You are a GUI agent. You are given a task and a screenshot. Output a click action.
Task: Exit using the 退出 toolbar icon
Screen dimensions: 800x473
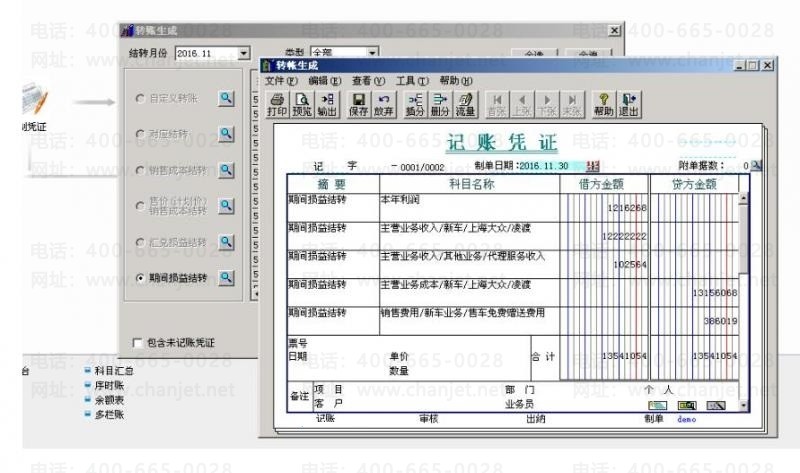pos(629,105)
